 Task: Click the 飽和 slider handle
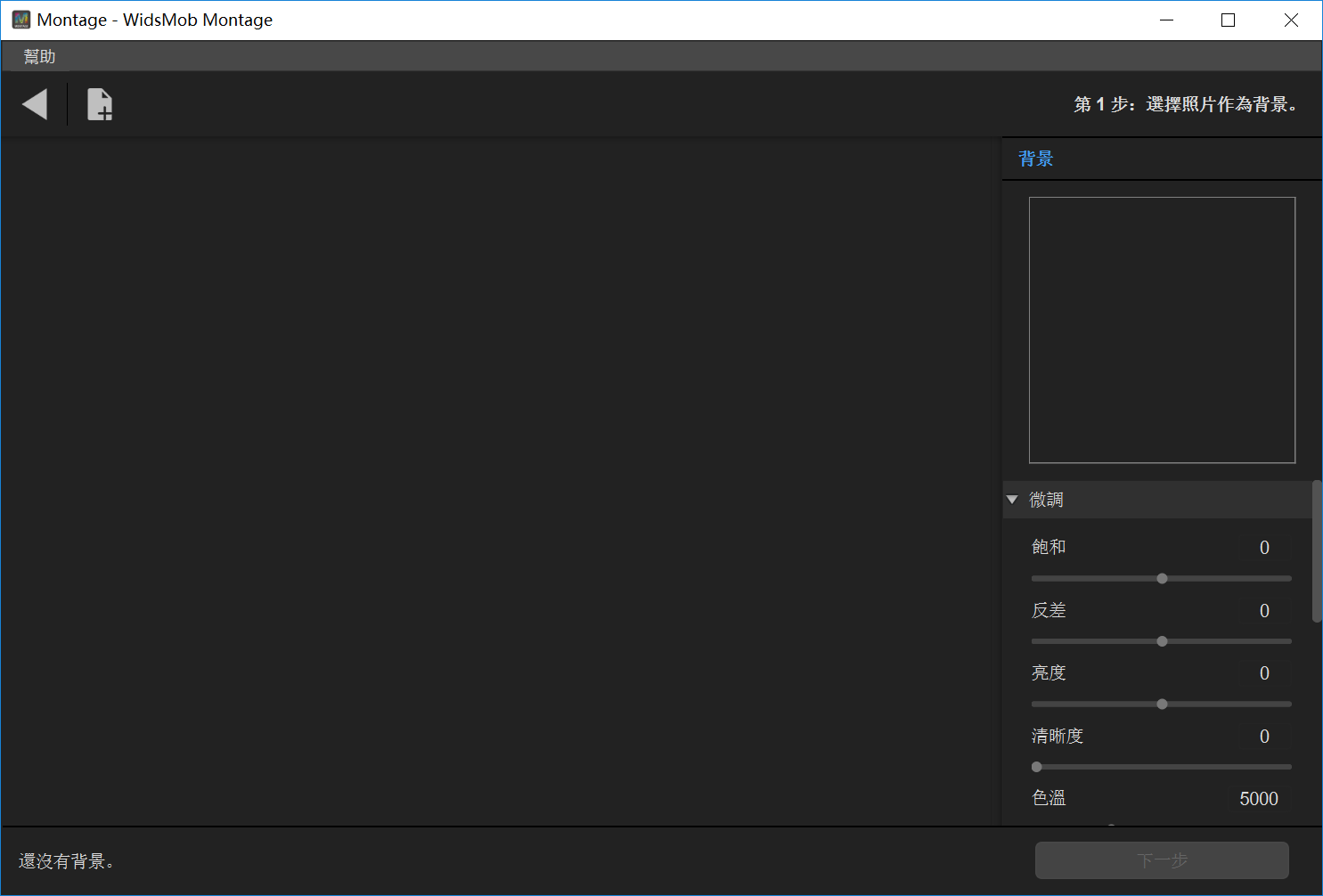[1162, 579]
